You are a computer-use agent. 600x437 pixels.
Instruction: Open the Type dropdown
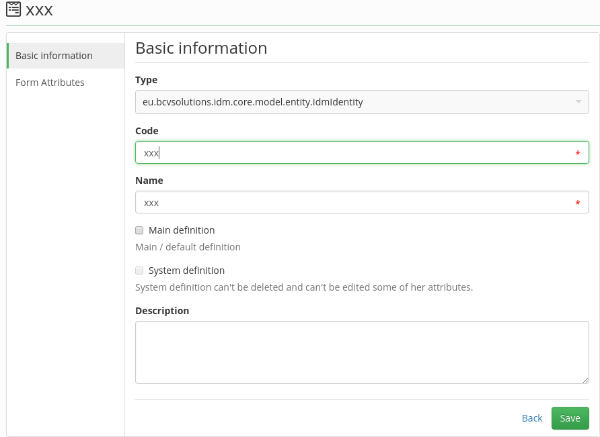(x=362, y=102)
